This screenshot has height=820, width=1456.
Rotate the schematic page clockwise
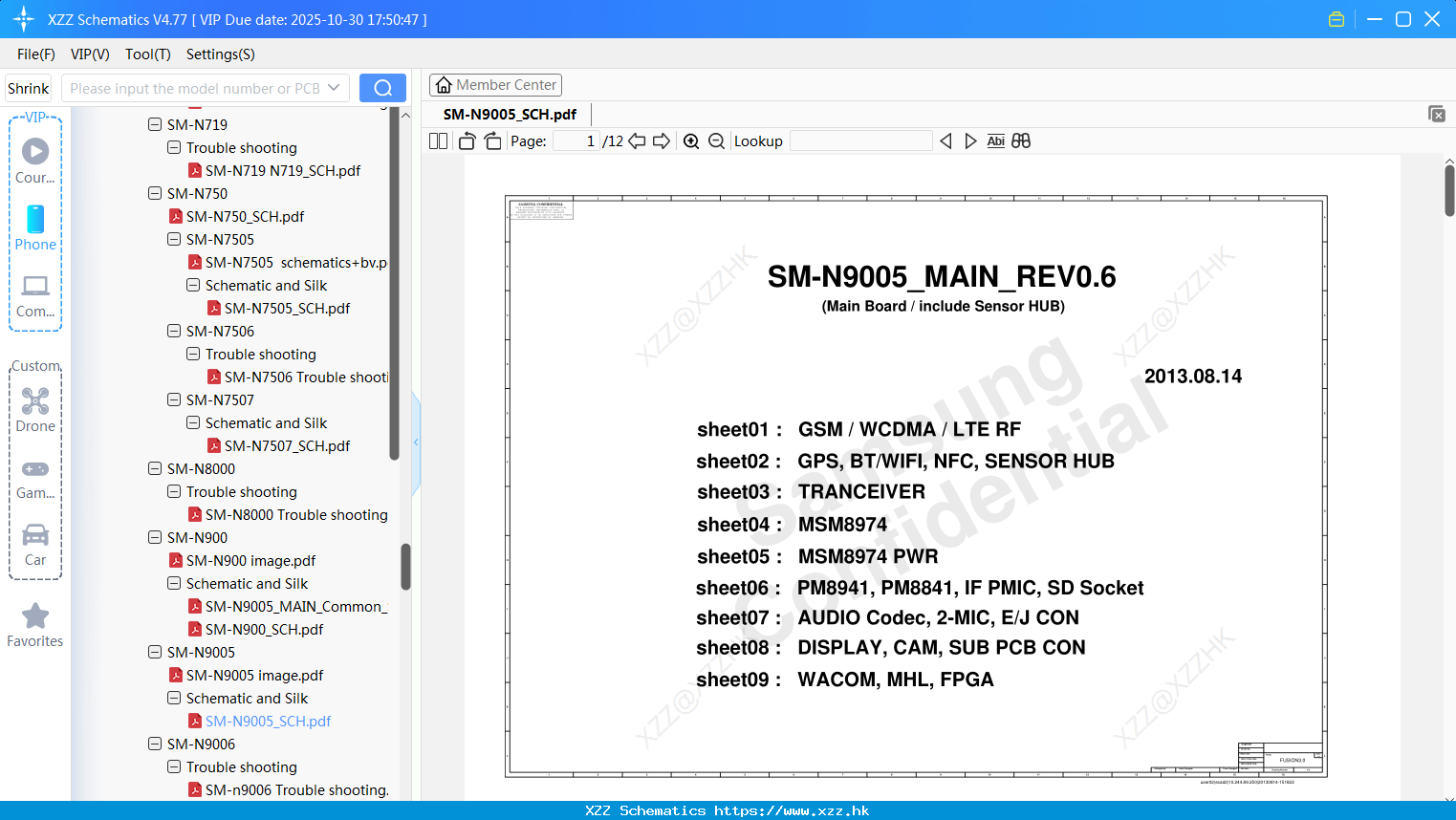coord(491,140)
